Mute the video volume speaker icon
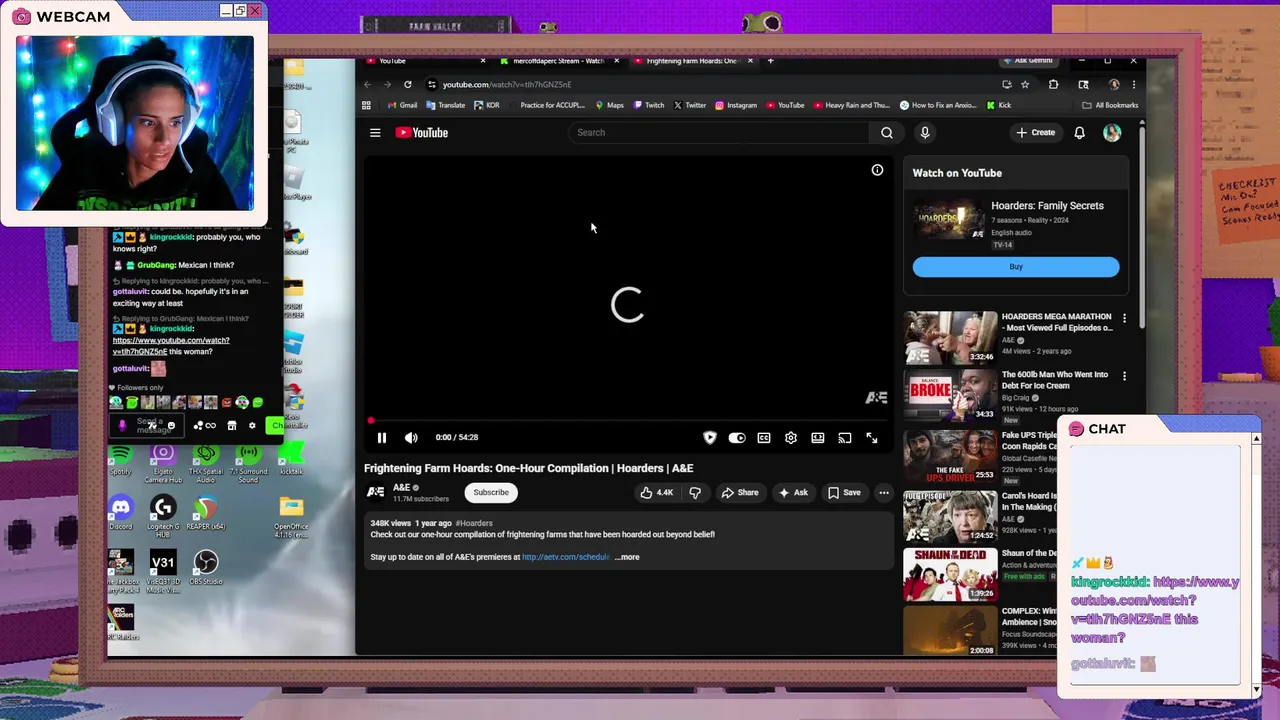 tap(411, 437)
